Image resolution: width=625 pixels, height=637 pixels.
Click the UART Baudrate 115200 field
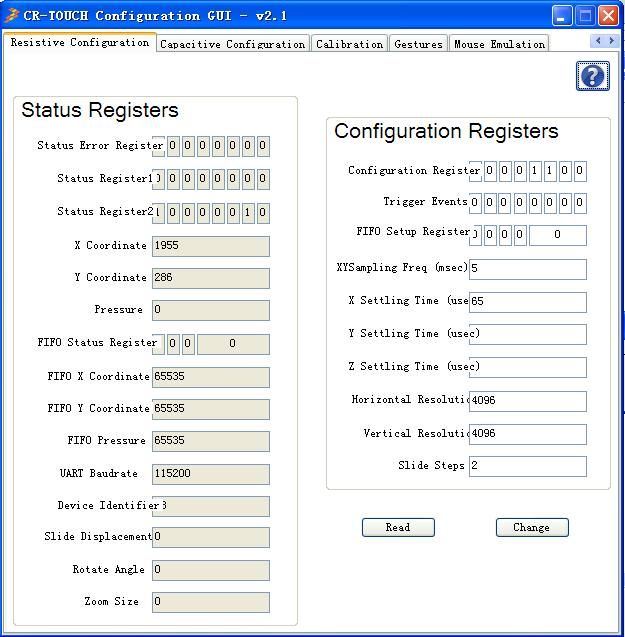(211, 474)
